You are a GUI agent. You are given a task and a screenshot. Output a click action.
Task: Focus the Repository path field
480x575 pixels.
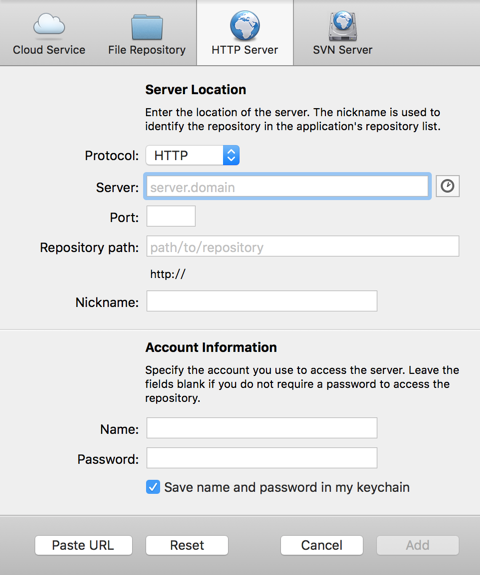coord(303,246)
